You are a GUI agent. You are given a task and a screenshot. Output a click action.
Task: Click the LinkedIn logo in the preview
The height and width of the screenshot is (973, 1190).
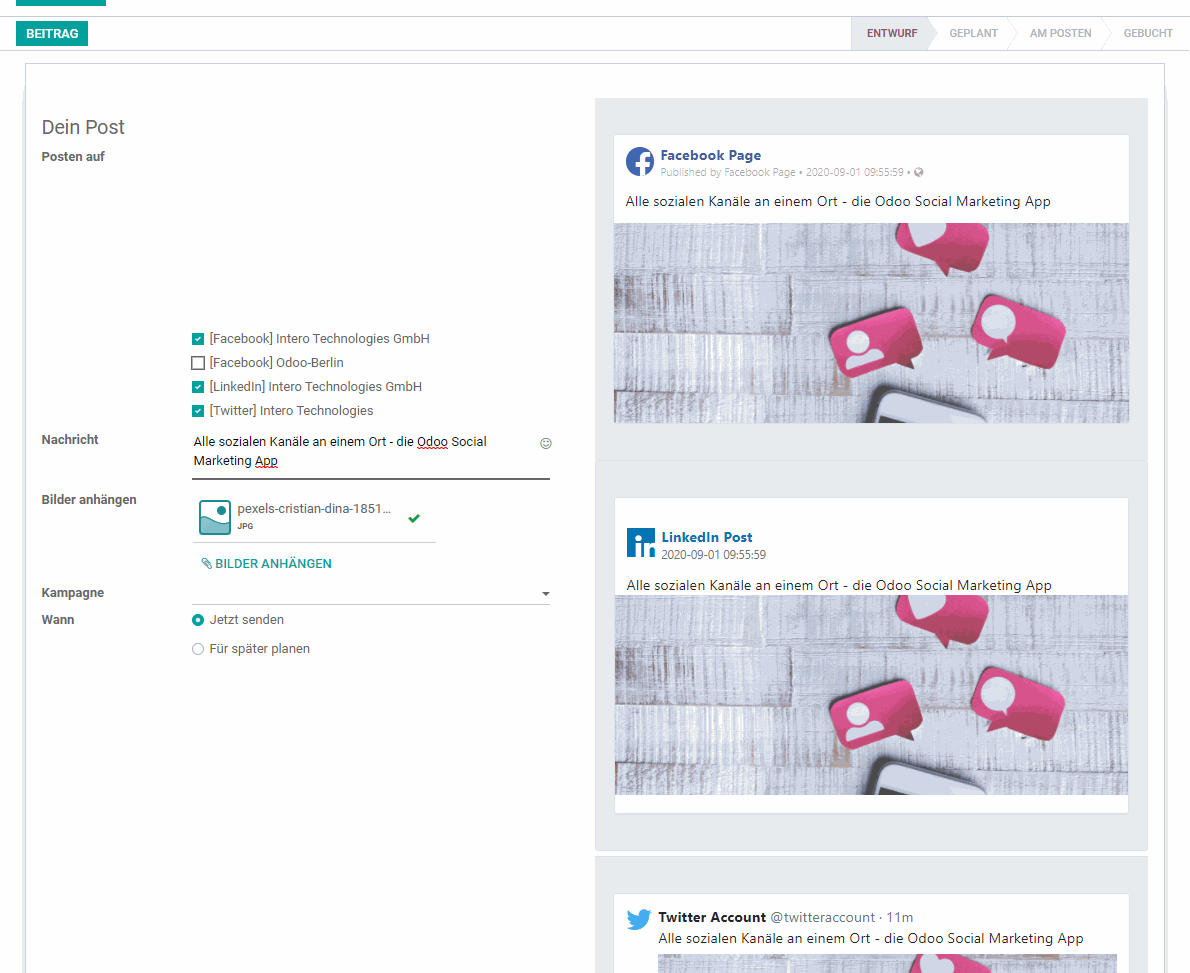(x=641, y=543)
